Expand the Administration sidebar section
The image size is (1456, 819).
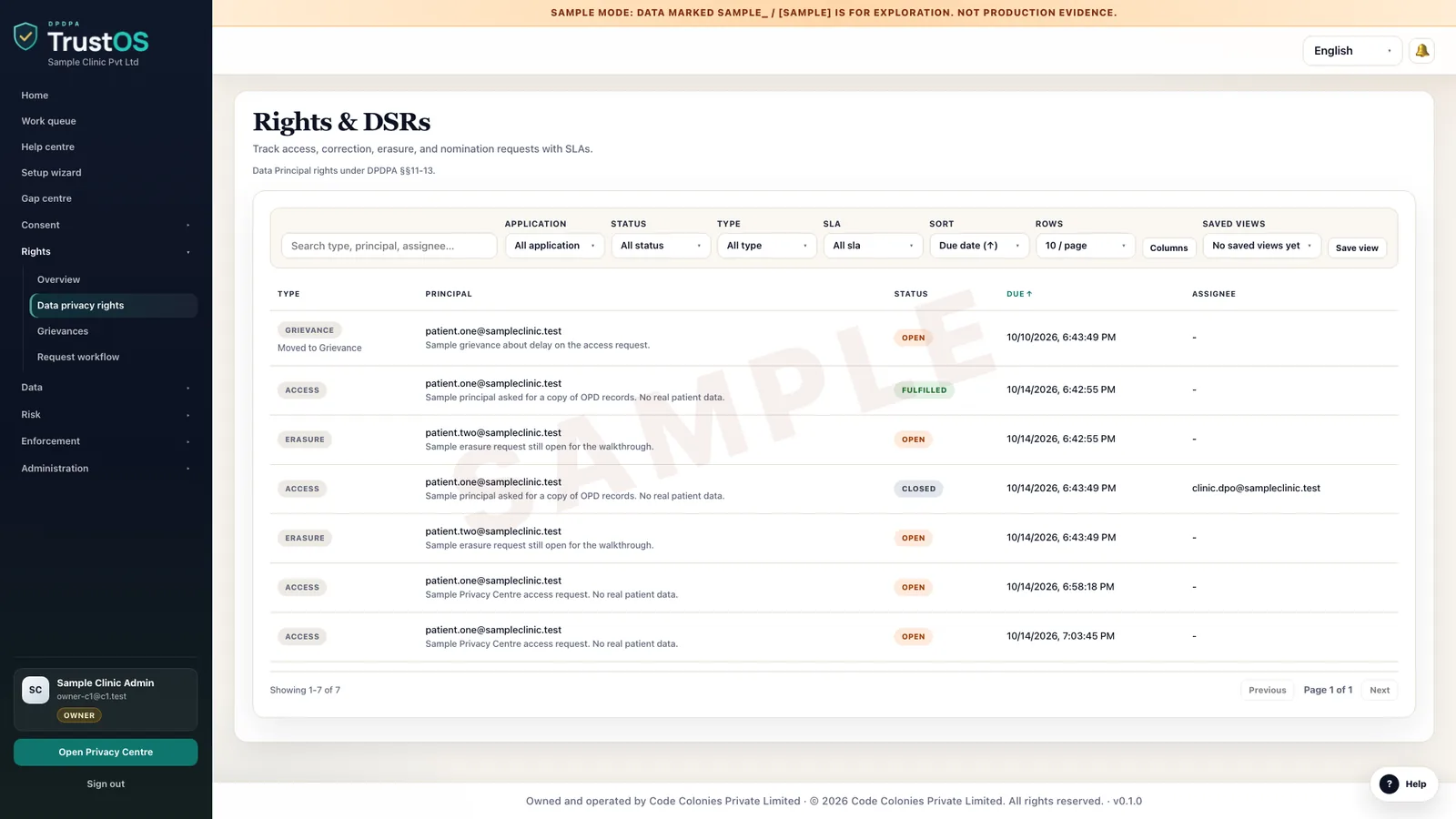click(106, 469)
